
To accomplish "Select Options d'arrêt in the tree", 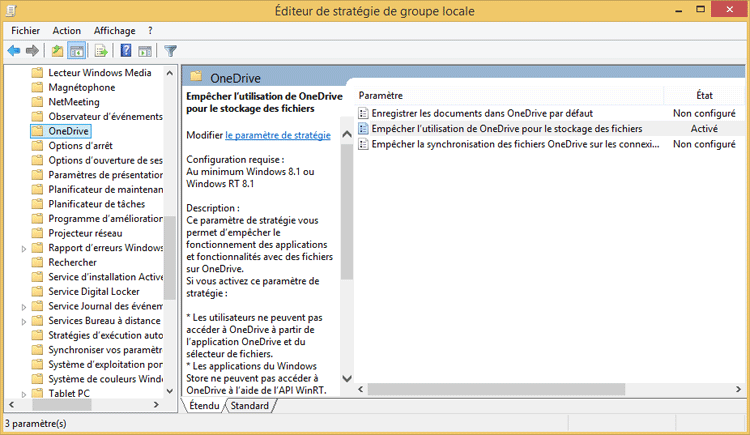I will click(80, 145).
